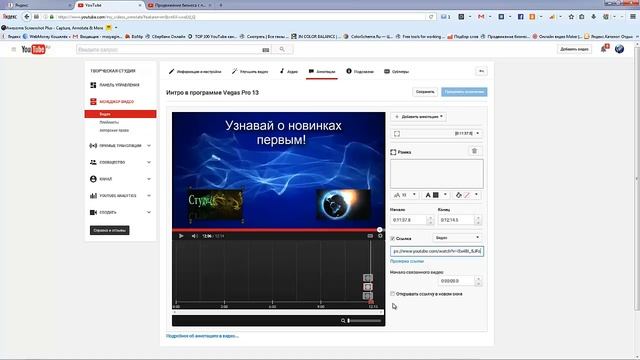The height and width of the screenshot is (360, 640).
Task: Select the middle annotation marker on timeline
Action: tap(368, 287)
